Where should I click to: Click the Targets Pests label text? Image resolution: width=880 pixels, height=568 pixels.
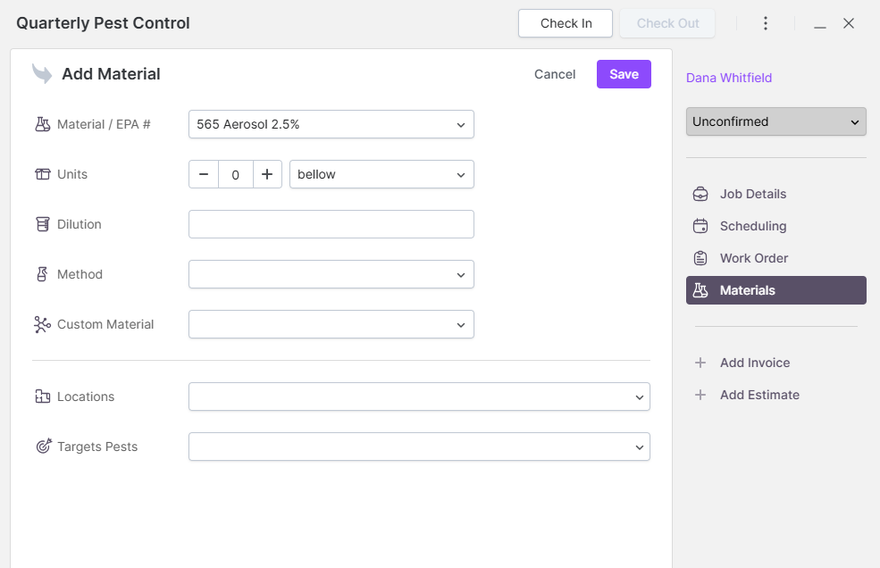[x=97, y=446]
